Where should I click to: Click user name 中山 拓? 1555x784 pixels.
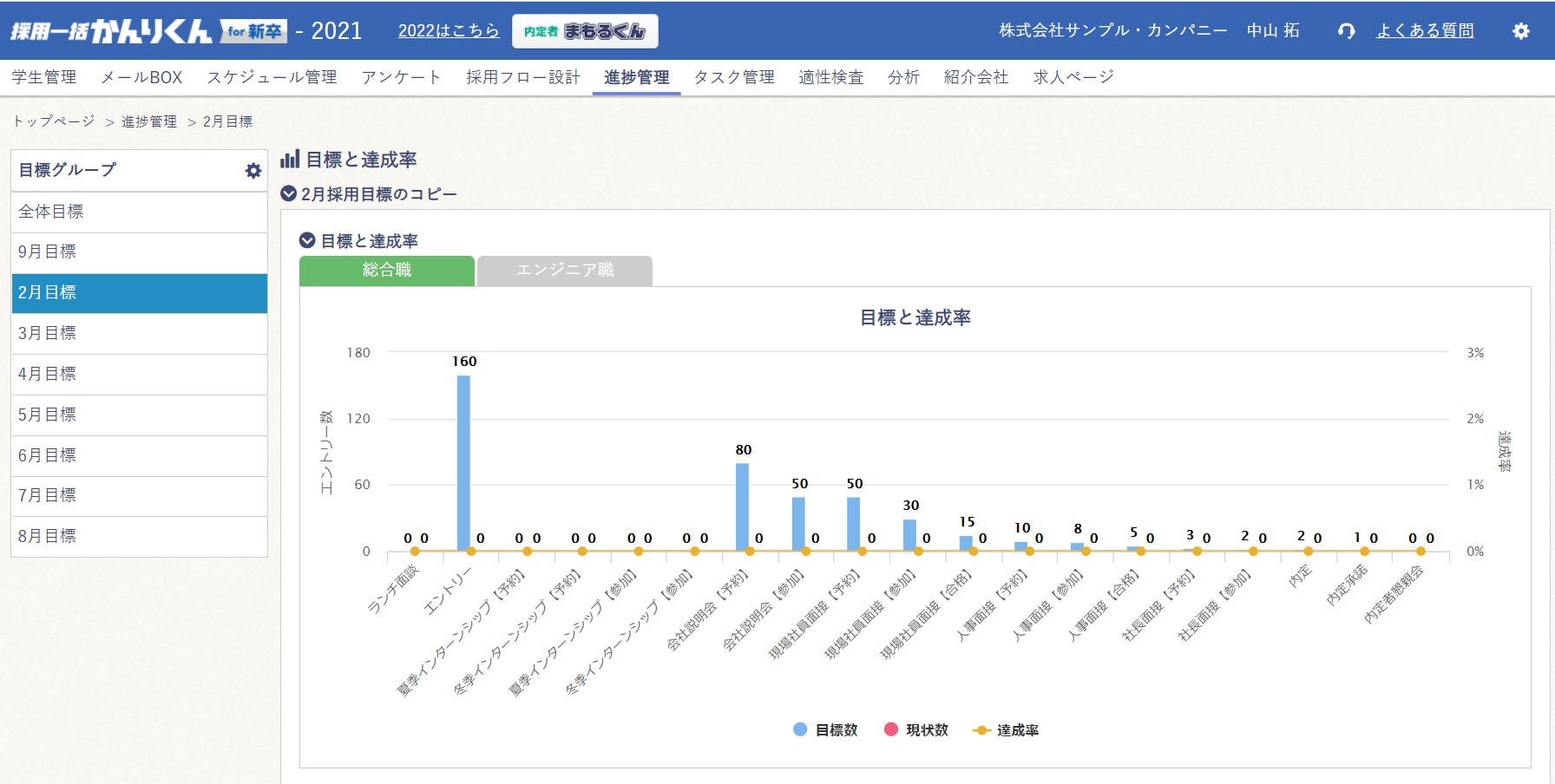click(1273, 30)
